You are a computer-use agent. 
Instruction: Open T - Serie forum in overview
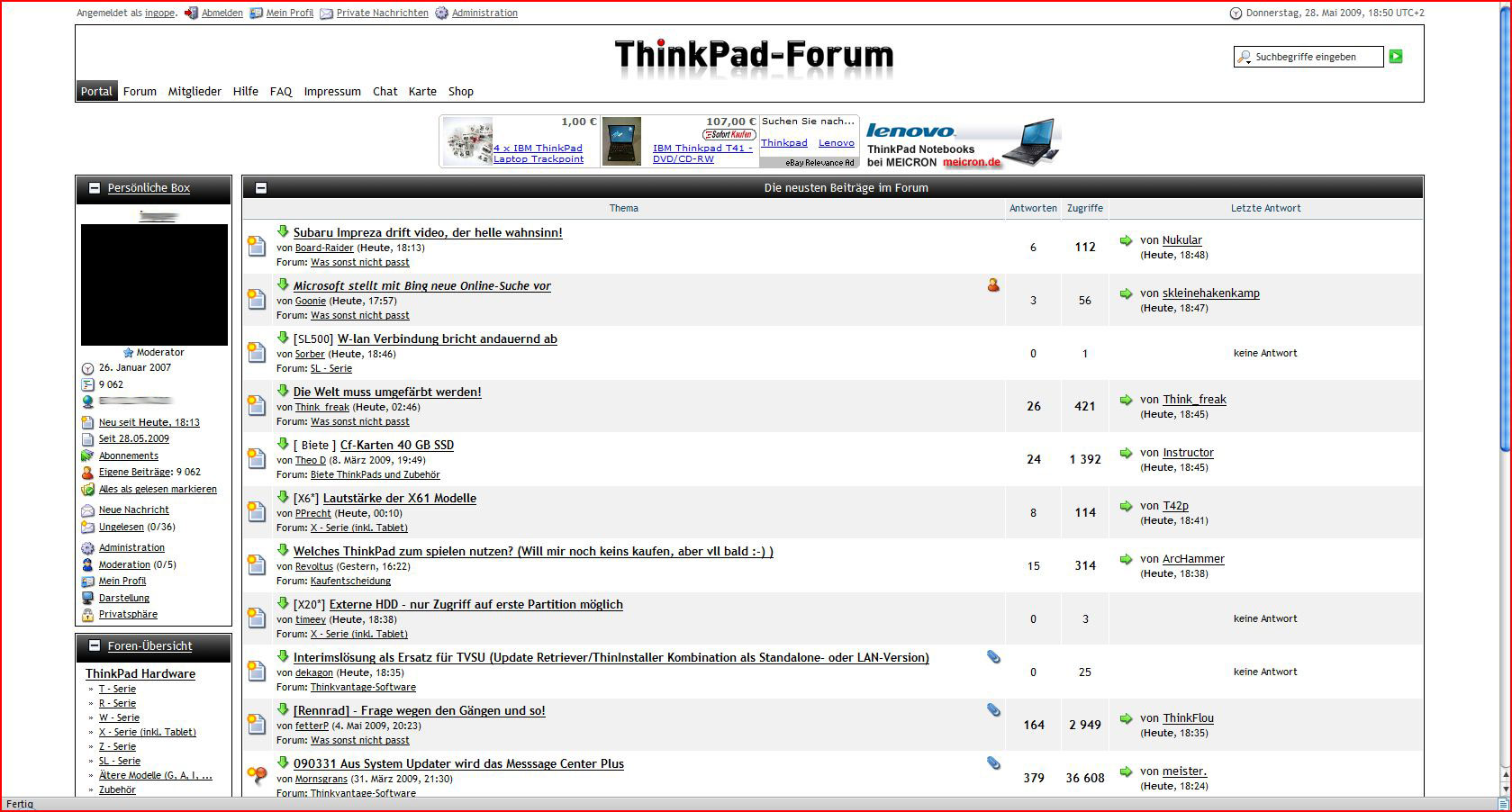point(117,689)
